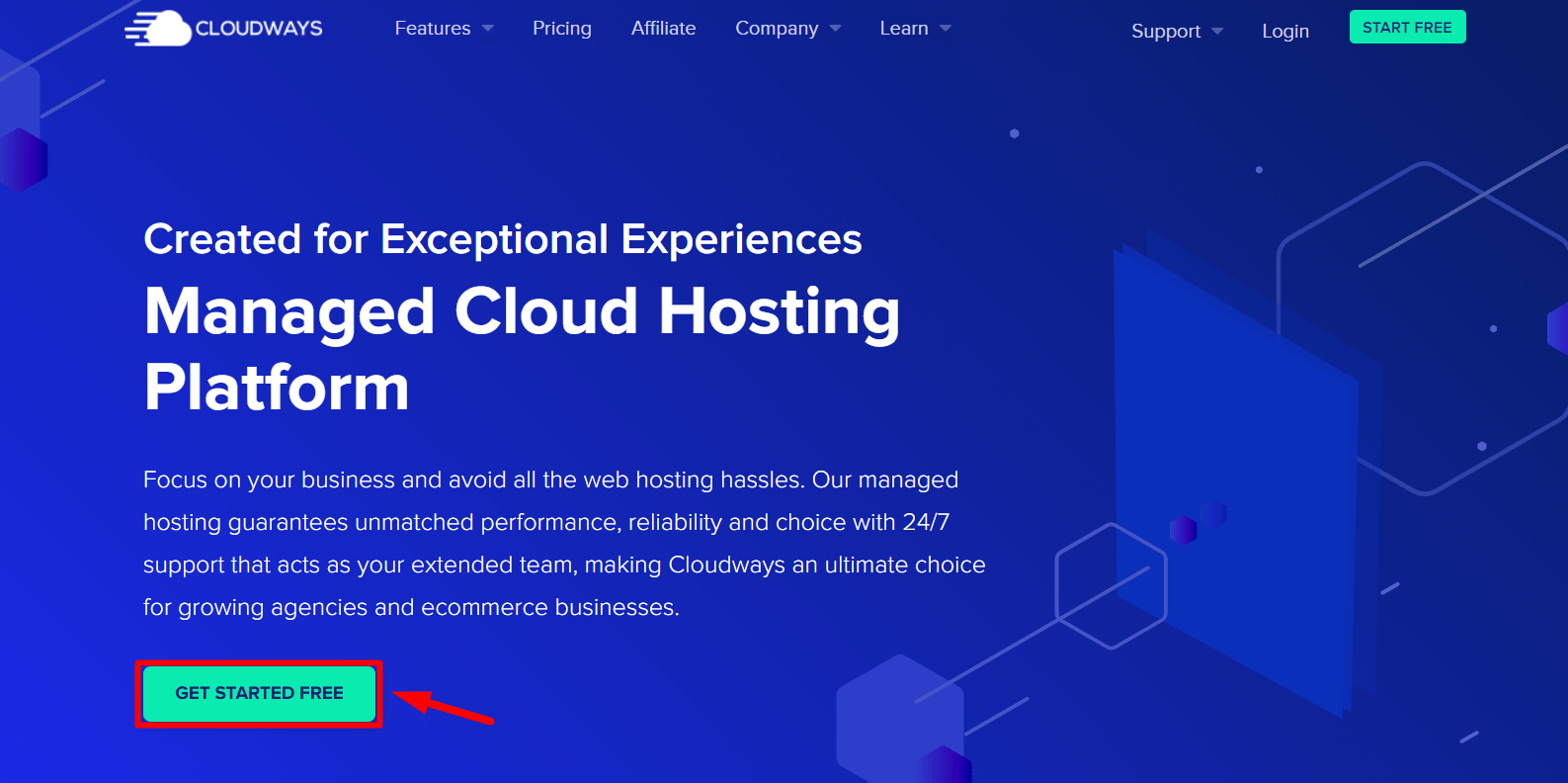Go to the Pricing page
Screen dimensions: 1568x783
[561, 29]
